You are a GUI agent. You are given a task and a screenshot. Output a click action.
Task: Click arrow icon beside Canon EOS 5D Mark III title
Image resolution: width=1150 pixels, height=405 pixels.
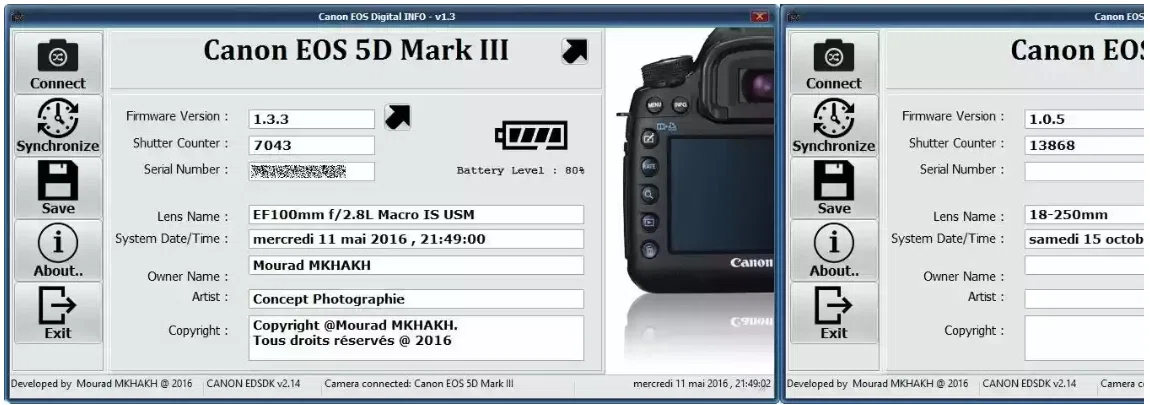pos(574,51)
